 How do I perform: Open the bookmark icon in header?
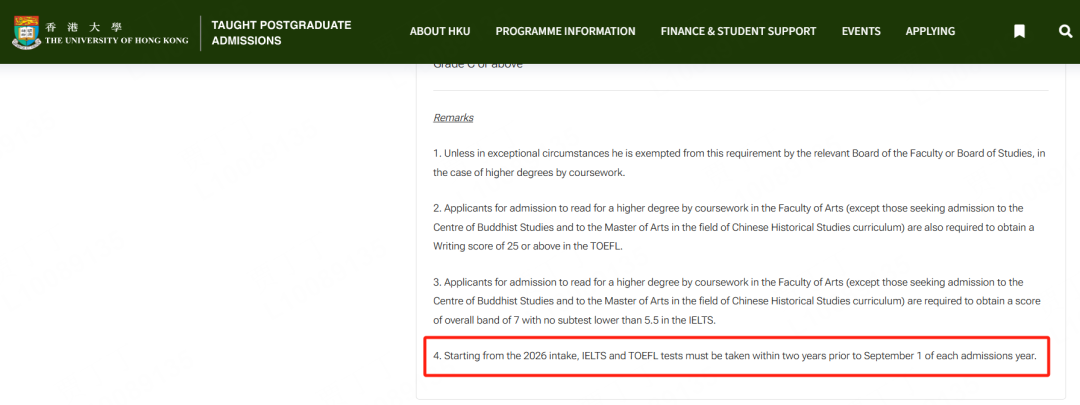point(1019,32)
